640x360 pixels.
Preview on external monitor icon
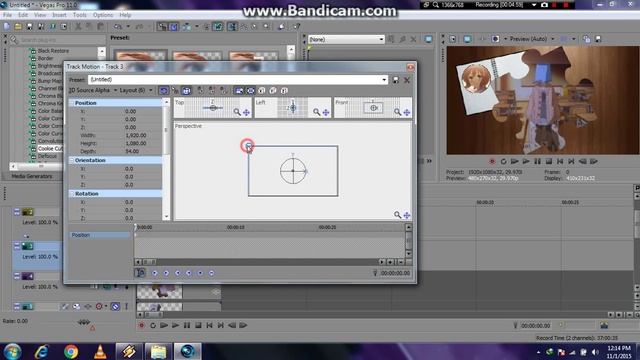tap(467, 39)
